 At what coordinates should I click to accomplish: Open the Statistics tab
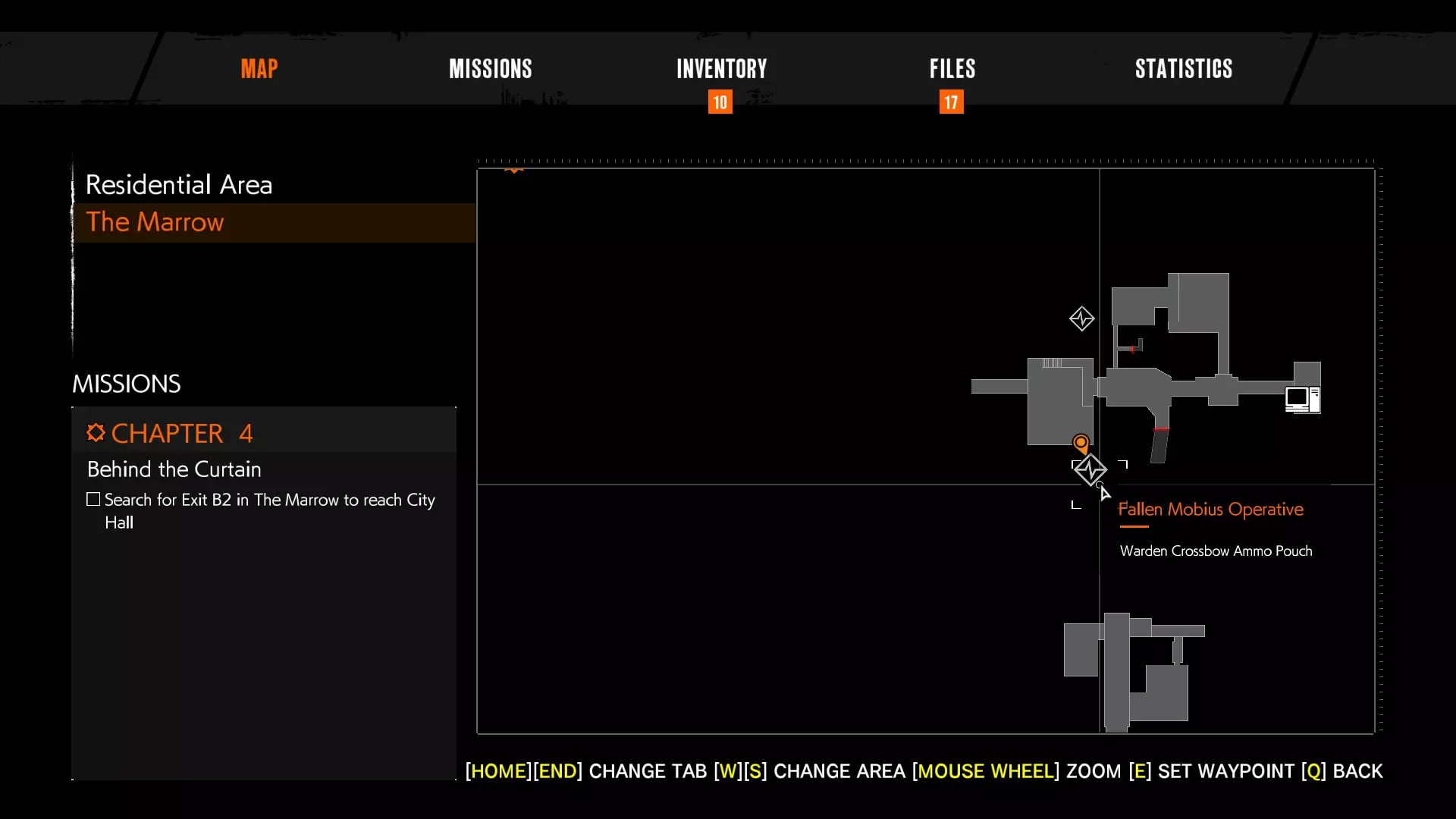click(x=1183, y=69)
